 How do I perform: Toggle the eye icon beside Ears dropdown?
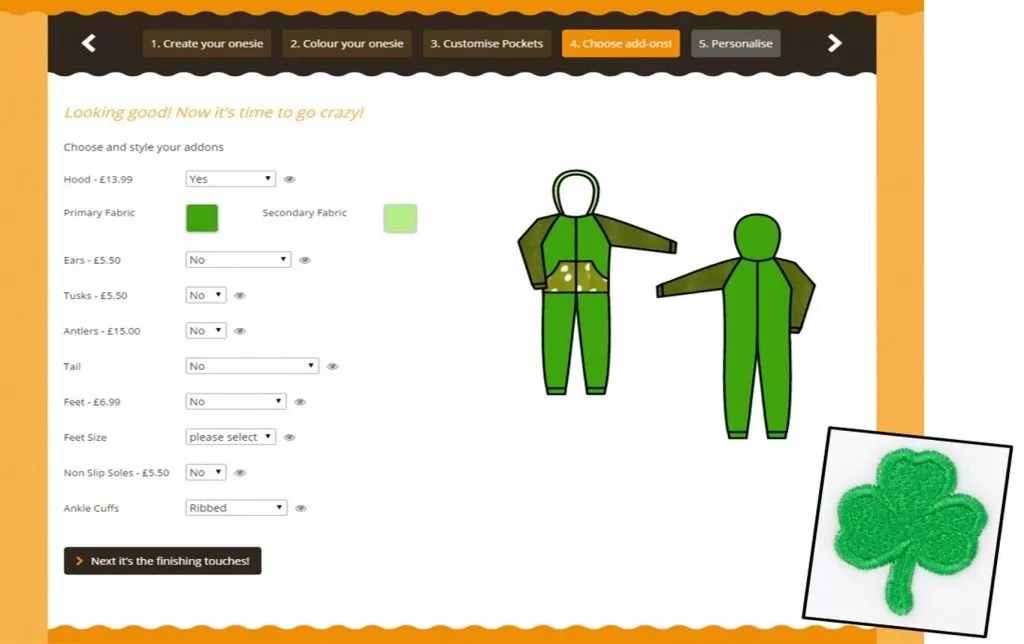pyautogui.click(x=305, y=260)
